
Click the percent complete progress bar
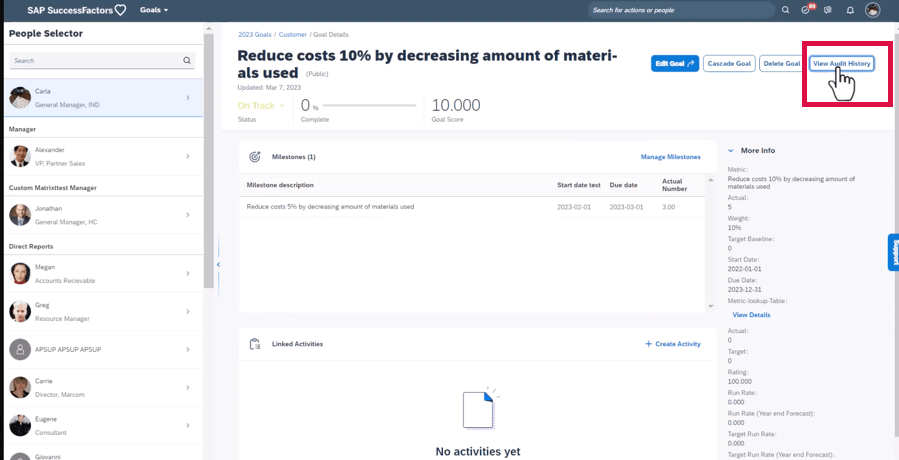pyautogui.click(x=371, y=105)
